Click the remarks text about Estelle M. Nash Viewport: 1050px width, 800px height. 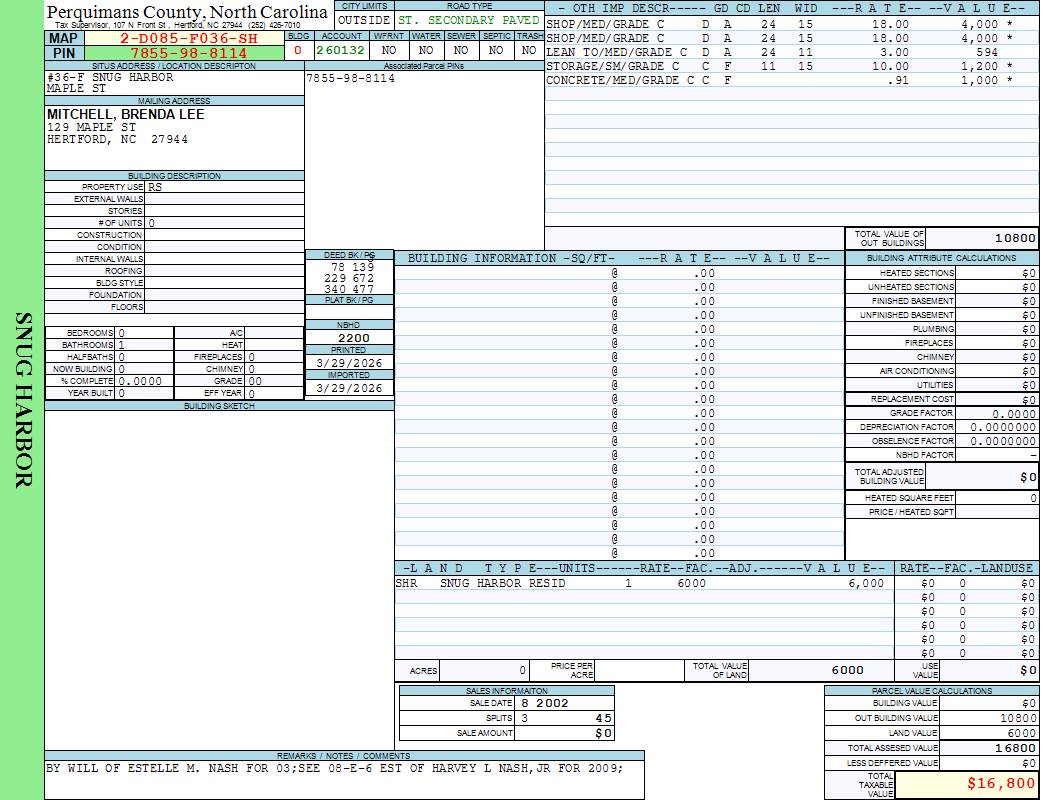click(335, 769)
